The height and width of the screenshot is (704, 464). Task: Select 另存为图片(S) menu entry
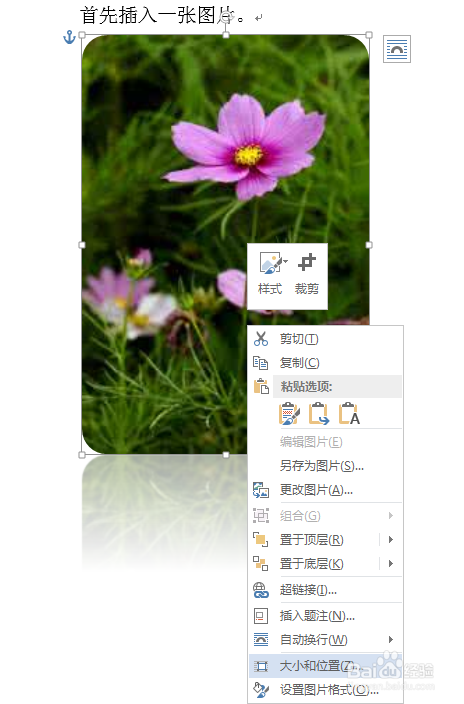pyautogui.click(x=326, y=466)
